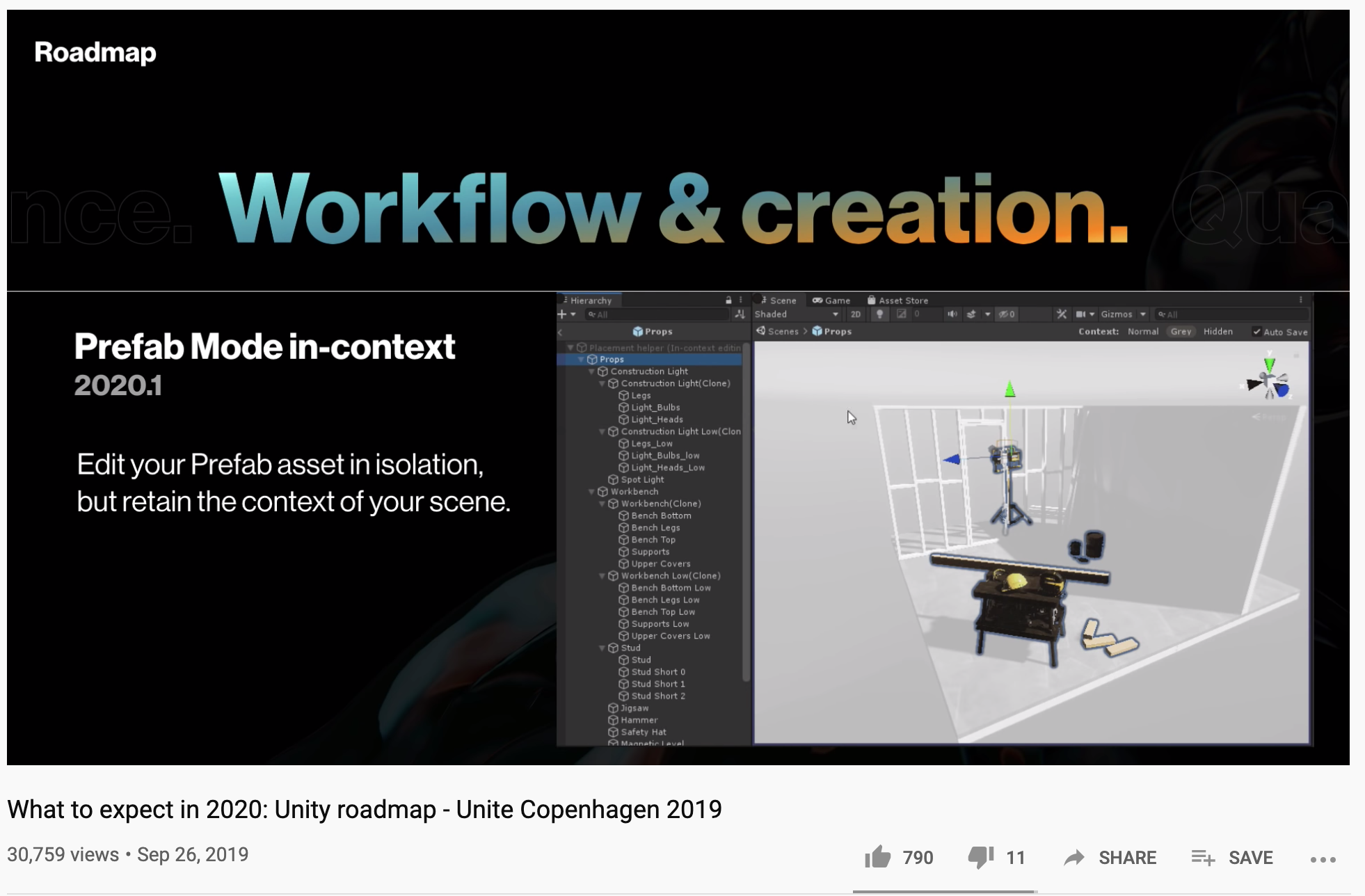The image size is (1365, 896).
Task: Click the Hierarchy plus create button
Action: click(x=562, y=314)
